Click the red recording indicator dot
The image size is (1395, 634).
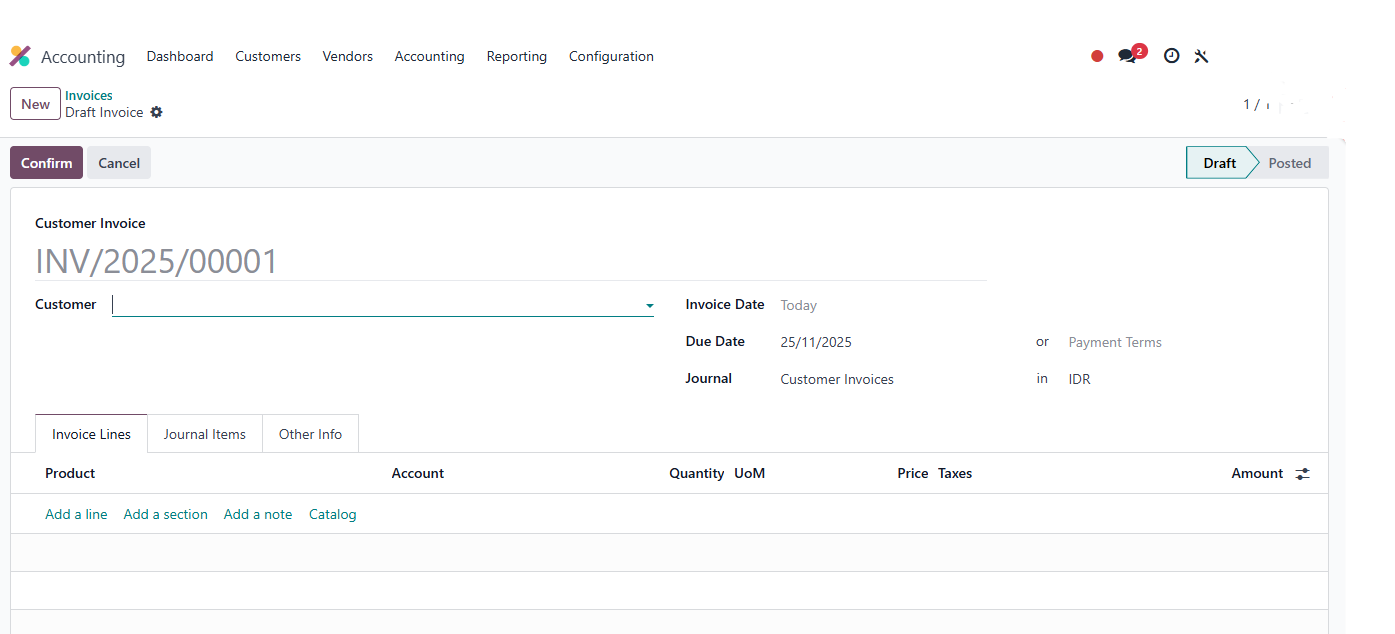pyautogui.click(x=1097, y=57)
